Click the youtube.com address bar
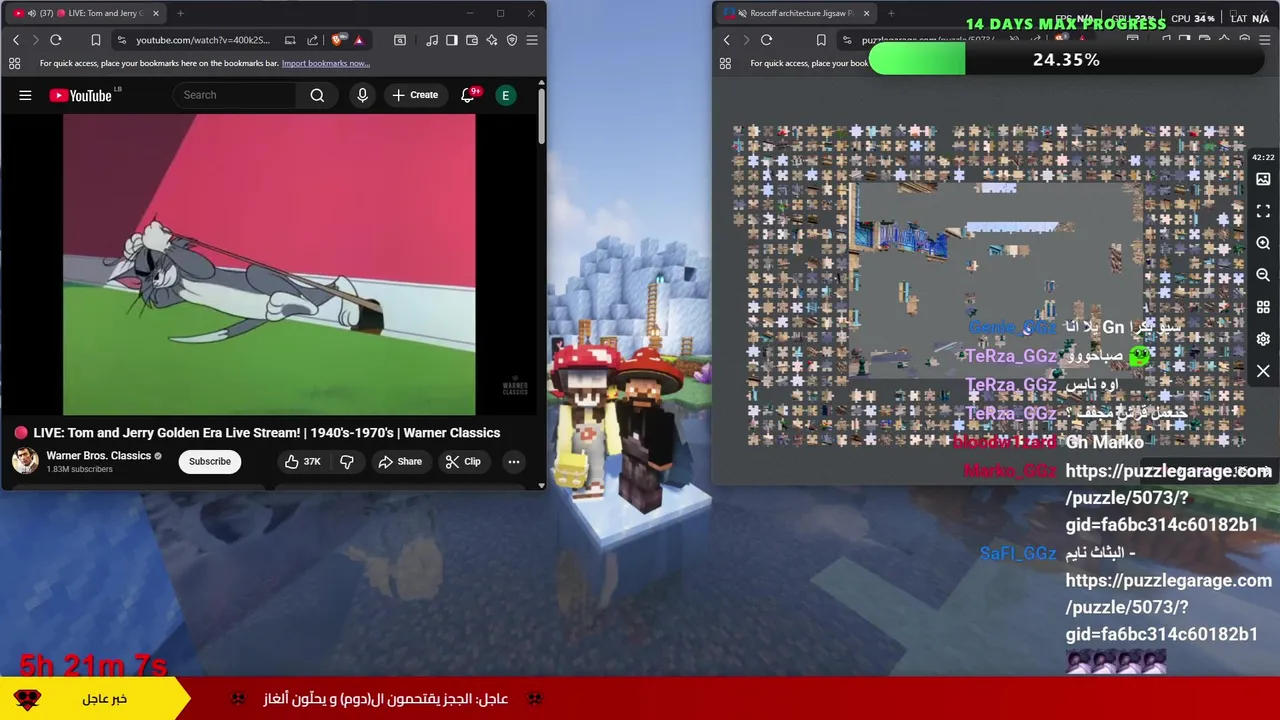This screenshot has width=1280, height=720. pyautogui.click(x=204, y=40)
